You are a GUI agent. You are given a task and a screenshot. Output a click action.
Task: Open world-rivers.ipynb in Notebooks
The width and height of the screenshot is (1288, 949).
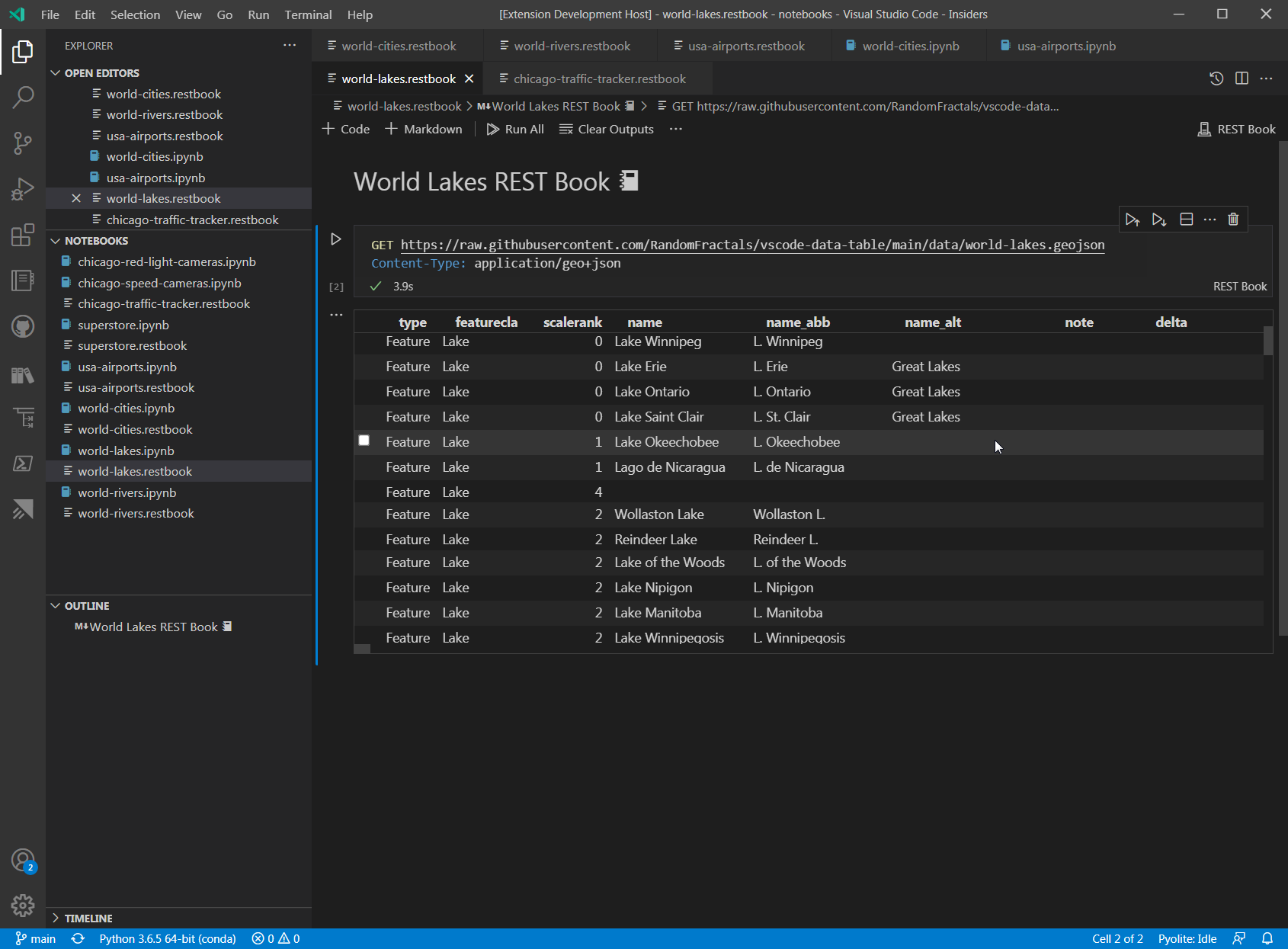click(x=127, y=492)
